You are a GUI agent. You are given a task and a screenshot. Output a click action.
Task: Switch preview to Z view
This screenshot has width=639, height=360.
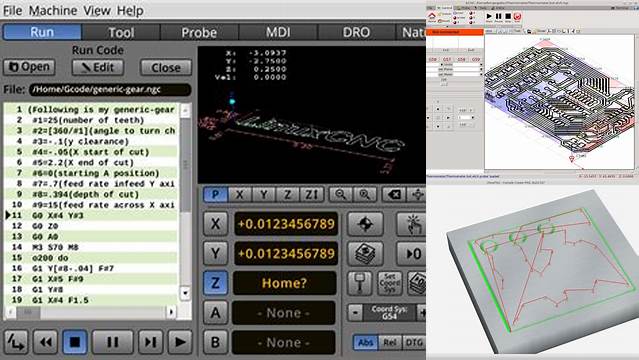288,194
